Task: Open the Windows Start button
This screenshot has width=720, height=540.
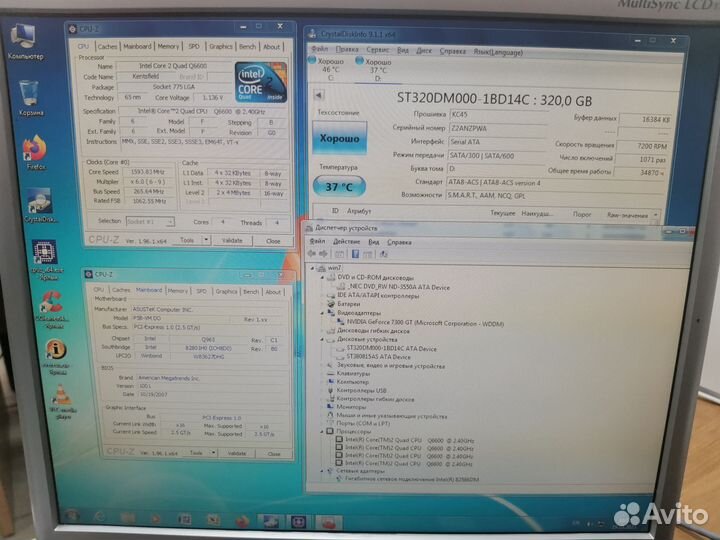Action: tap(72, 517)
